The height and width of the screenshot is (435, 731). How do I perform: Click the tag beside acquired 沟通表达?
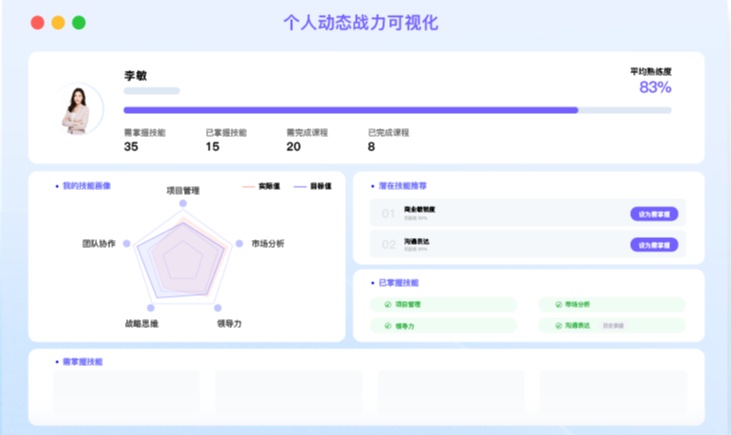point(613,325)
